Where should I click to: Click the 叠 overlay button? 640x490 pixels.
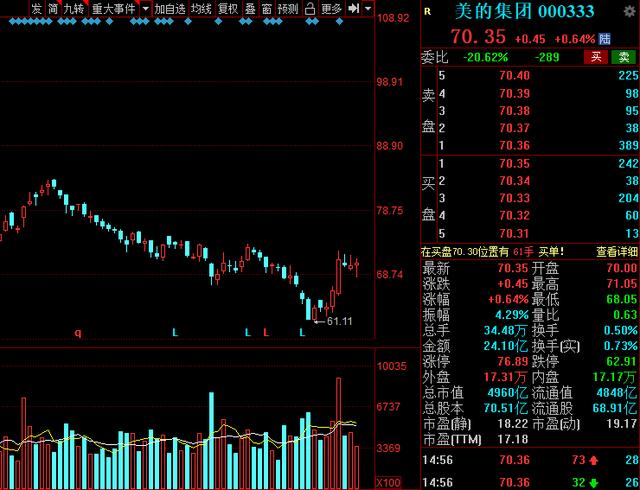coord(250,9)
